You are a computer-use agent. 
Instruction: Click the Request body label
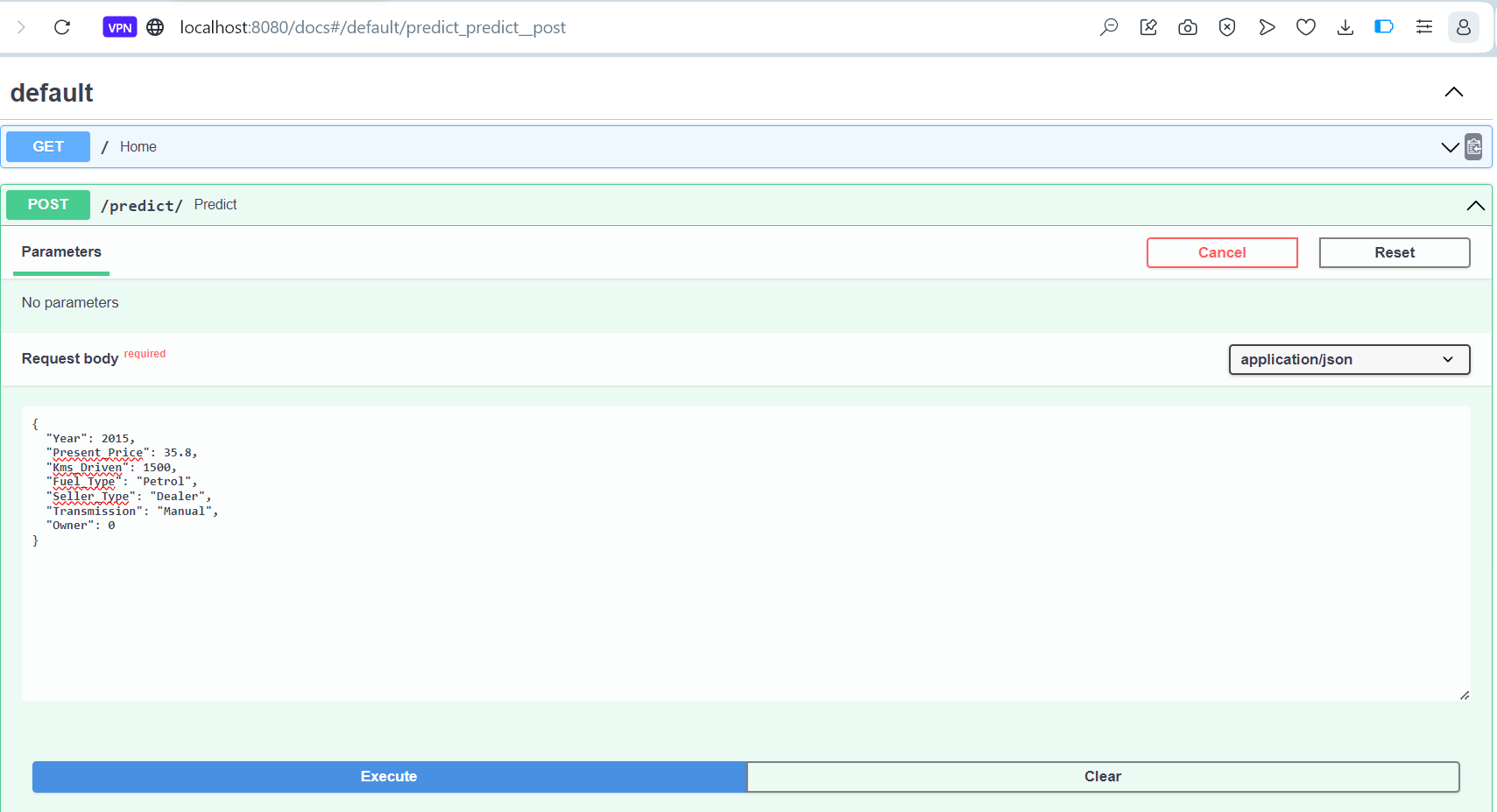(70, 358)
